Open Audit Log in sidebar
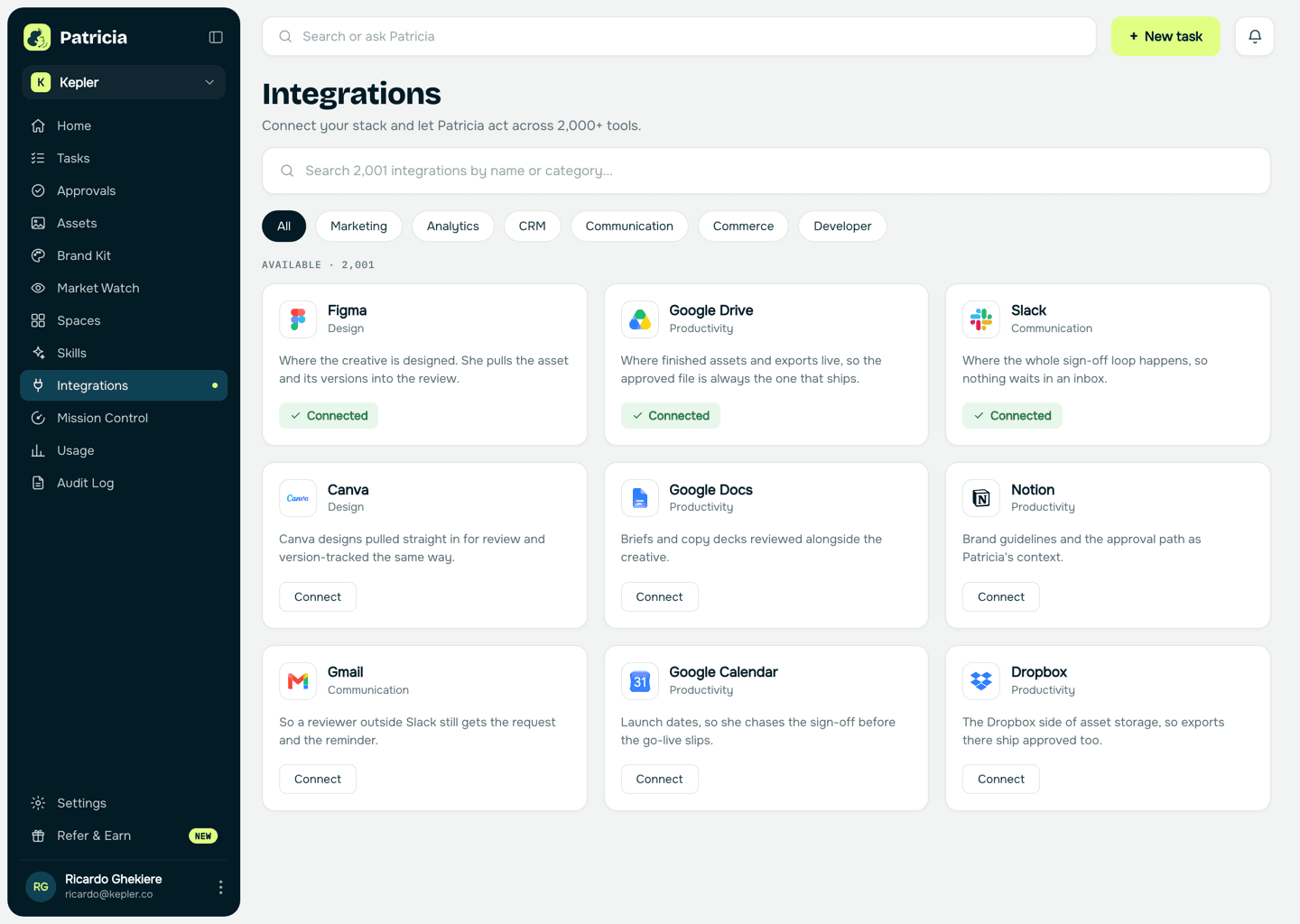Viewport: 1300px width, 924px height. (124, 483)
